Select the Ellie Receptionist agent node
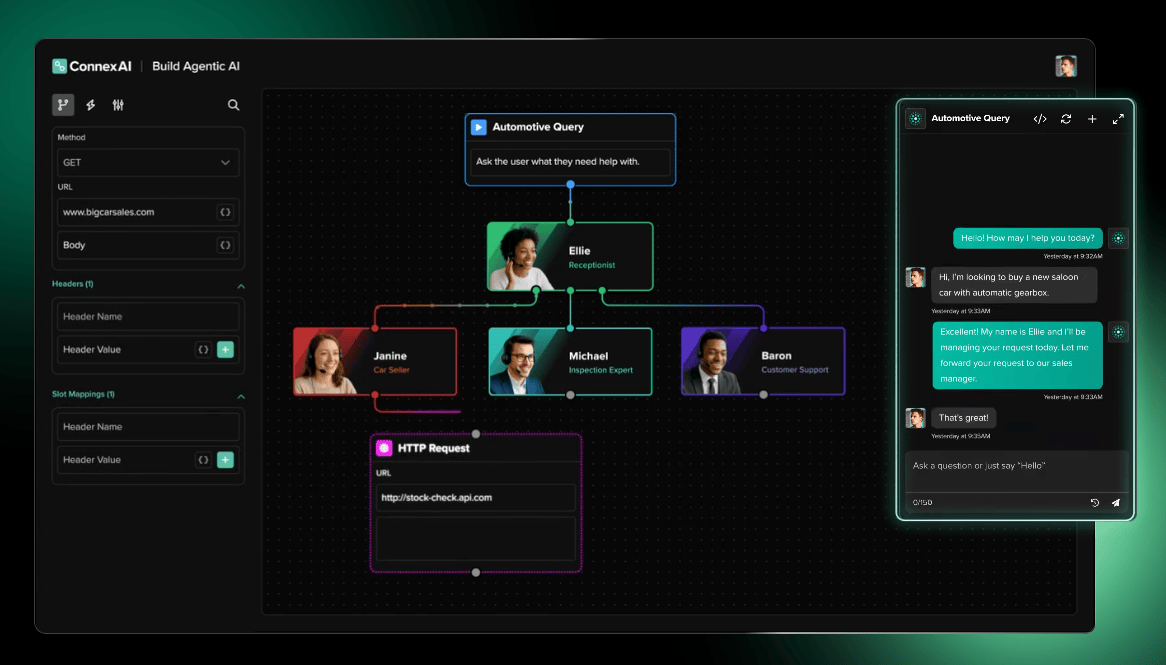 click(x=570, y=257)
